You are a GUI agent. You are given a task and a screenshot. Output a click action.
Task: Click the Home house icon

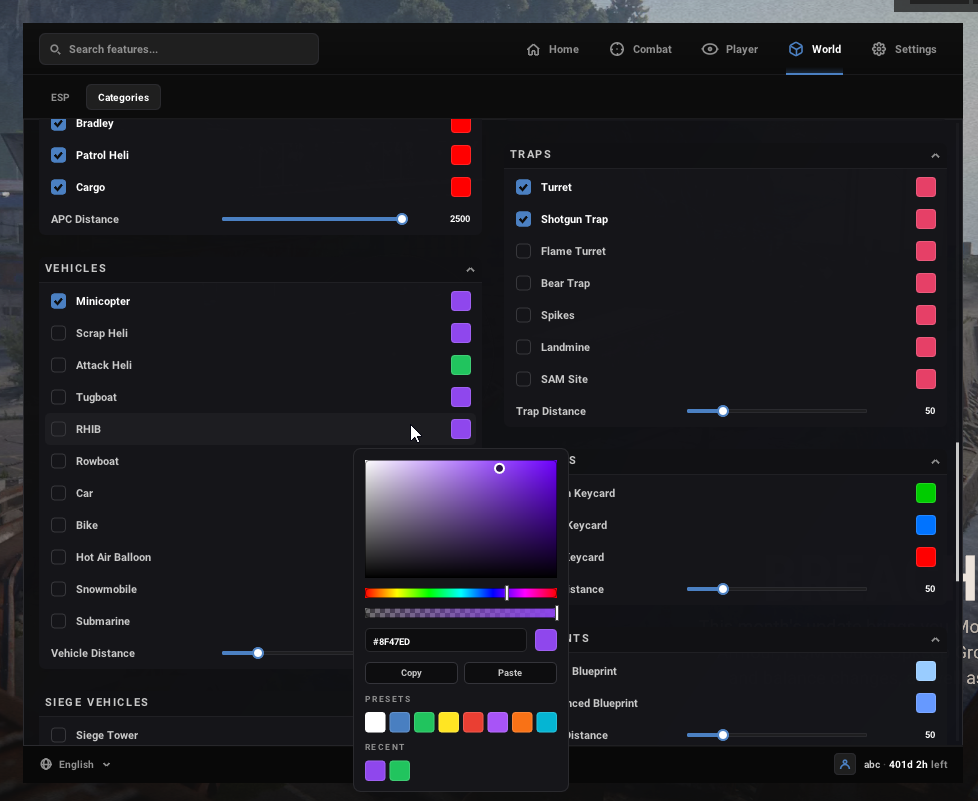533,49
